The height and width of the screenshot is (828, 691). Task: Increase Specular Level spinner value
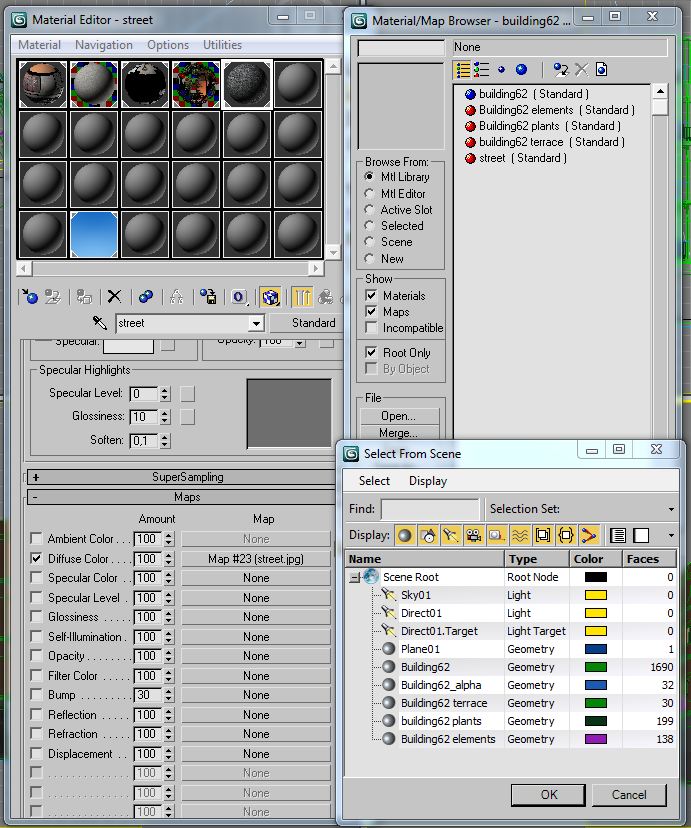(165, 391)
